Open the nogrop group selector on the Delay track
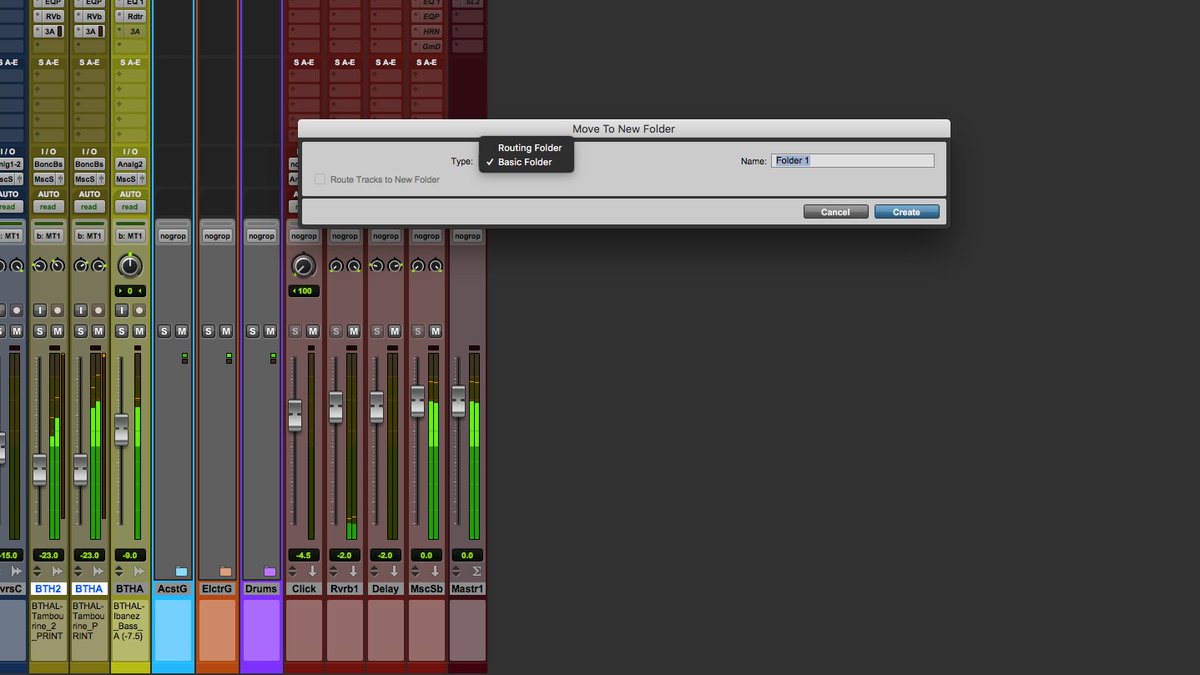 pyautogui.click(x=385, y=235)
